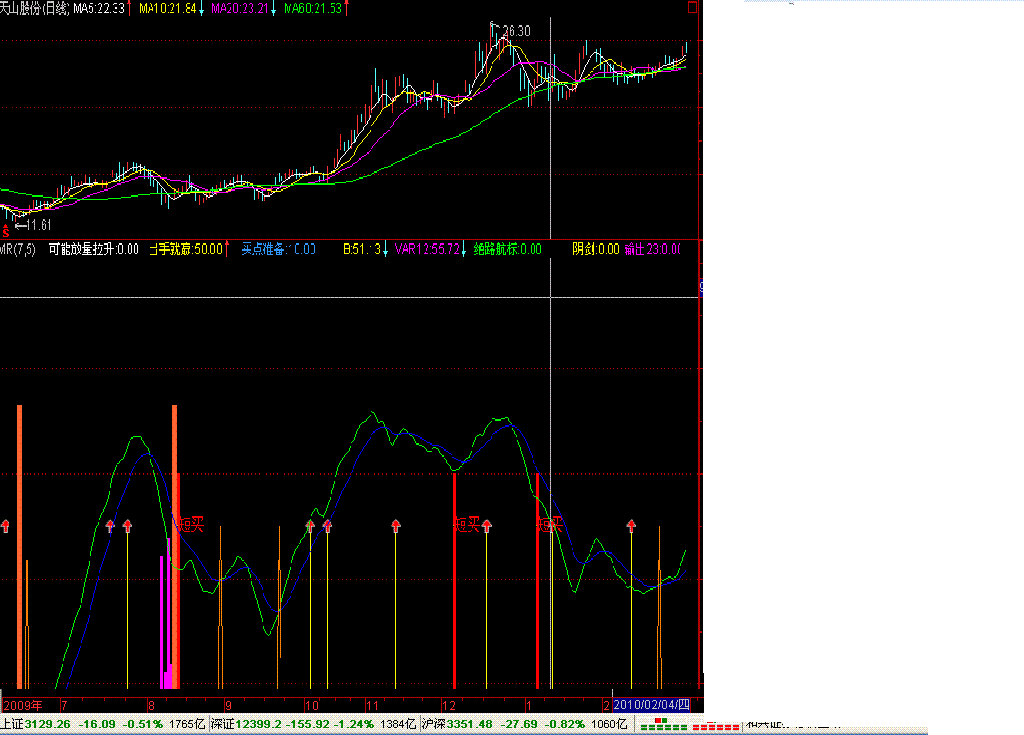Click the -155.92 Shenzhen index change
Image resolution: width=1024 pixels, height=735 pixels.
pyautogui.click(x=308, y=724)
